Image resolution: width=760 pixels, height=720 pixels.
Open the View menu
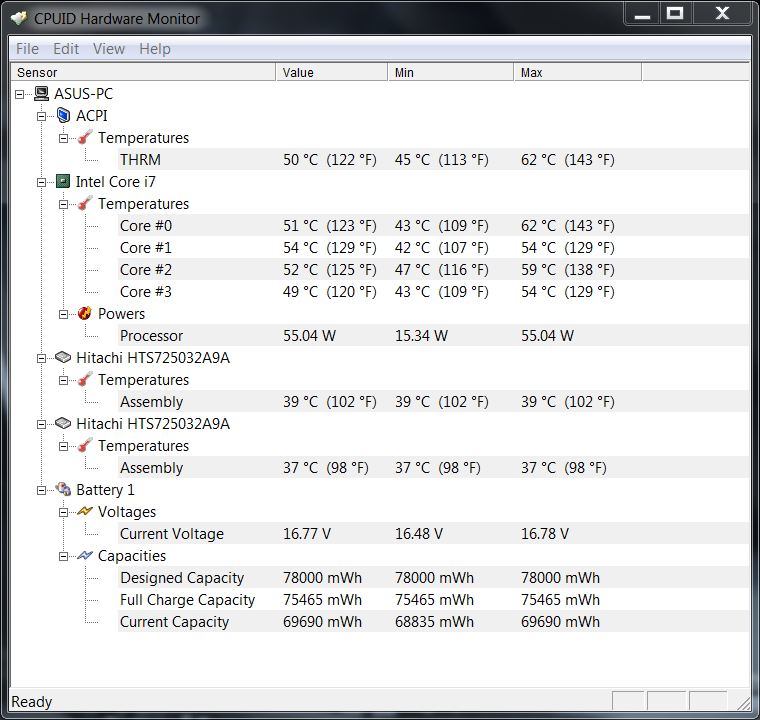[109, 48]
